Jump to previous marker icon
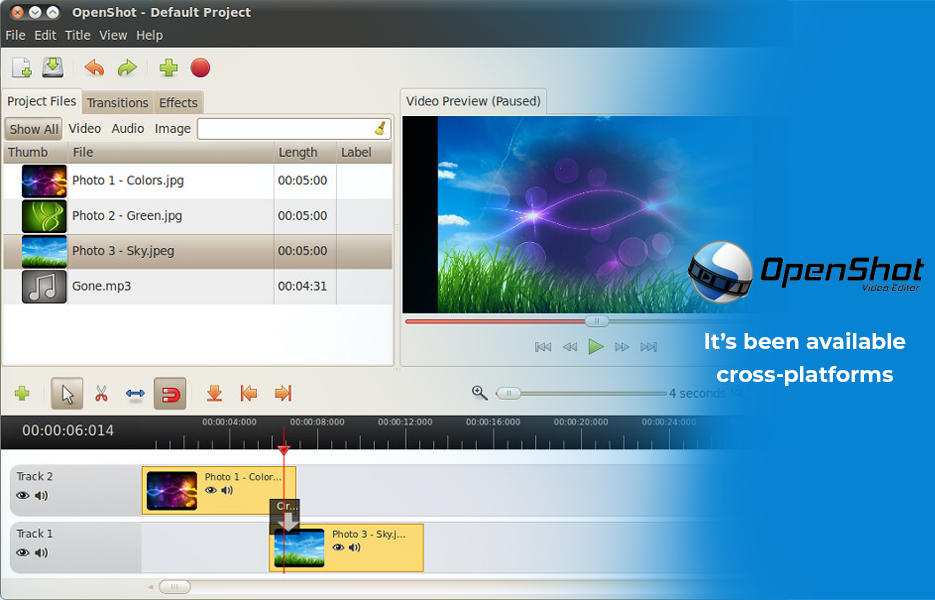The height and width of the screenshot is (600, 935). [x=249, y=394]
